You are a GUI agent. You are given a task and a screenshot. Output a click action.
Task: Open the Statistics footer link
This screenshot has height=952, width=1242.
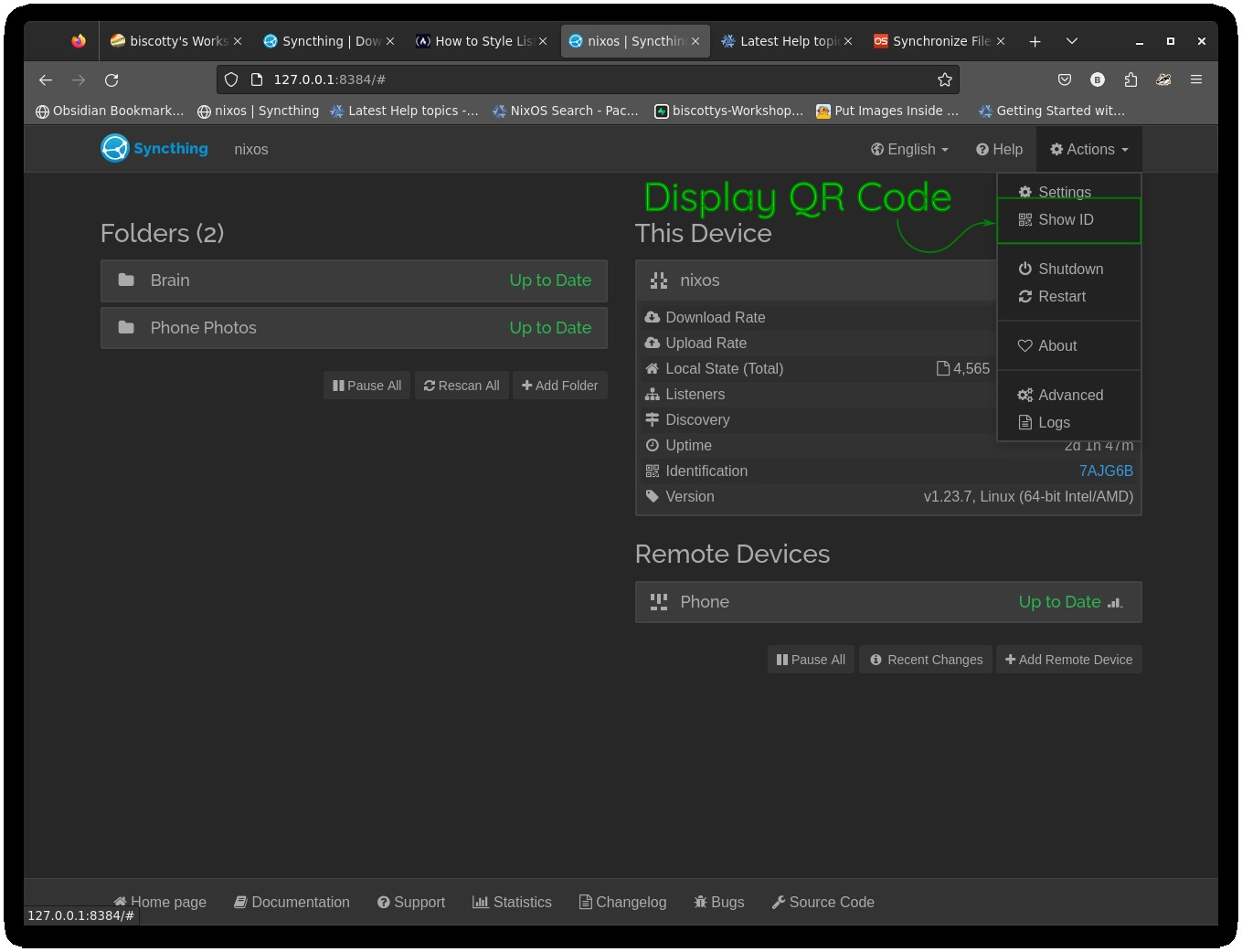pyautogui.click(x=512, y=902)
